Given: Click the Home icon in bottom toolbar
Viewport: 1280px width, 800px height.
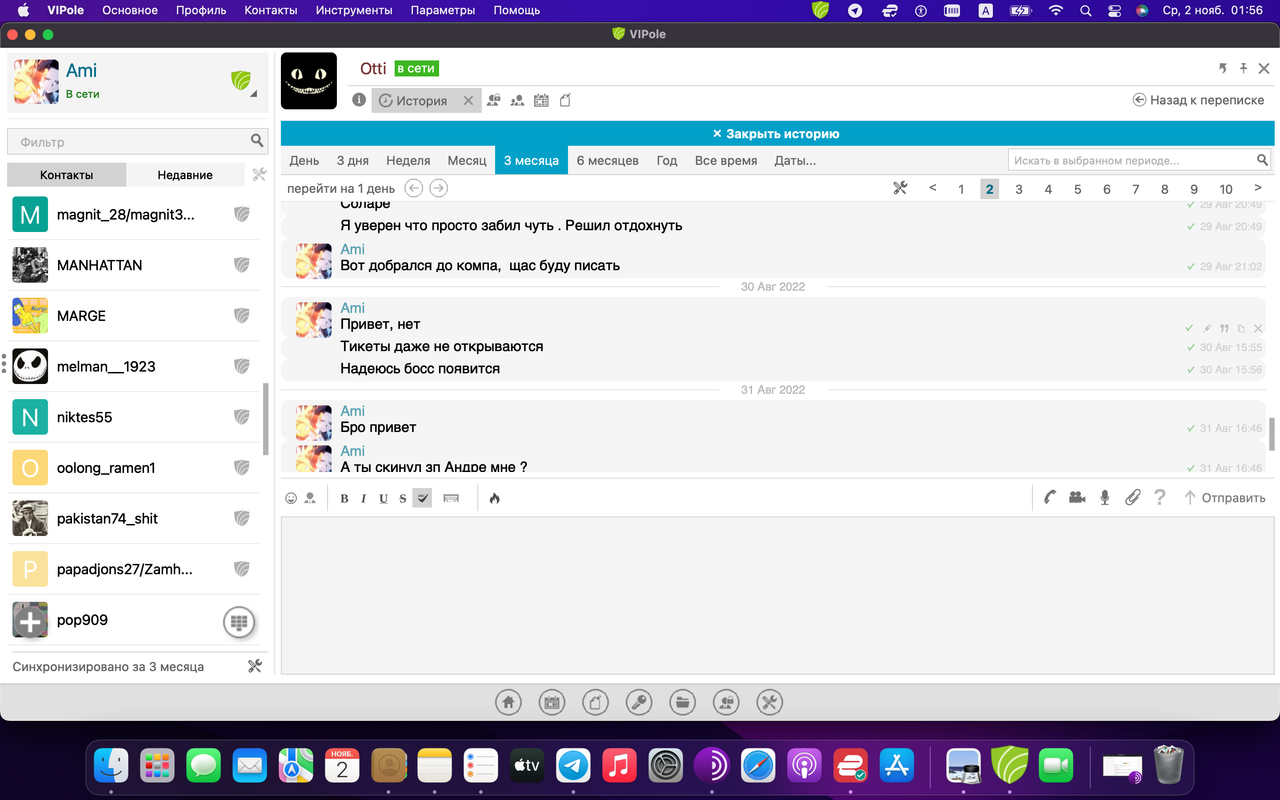Looking at the screenshot, I should pos(508,702).
